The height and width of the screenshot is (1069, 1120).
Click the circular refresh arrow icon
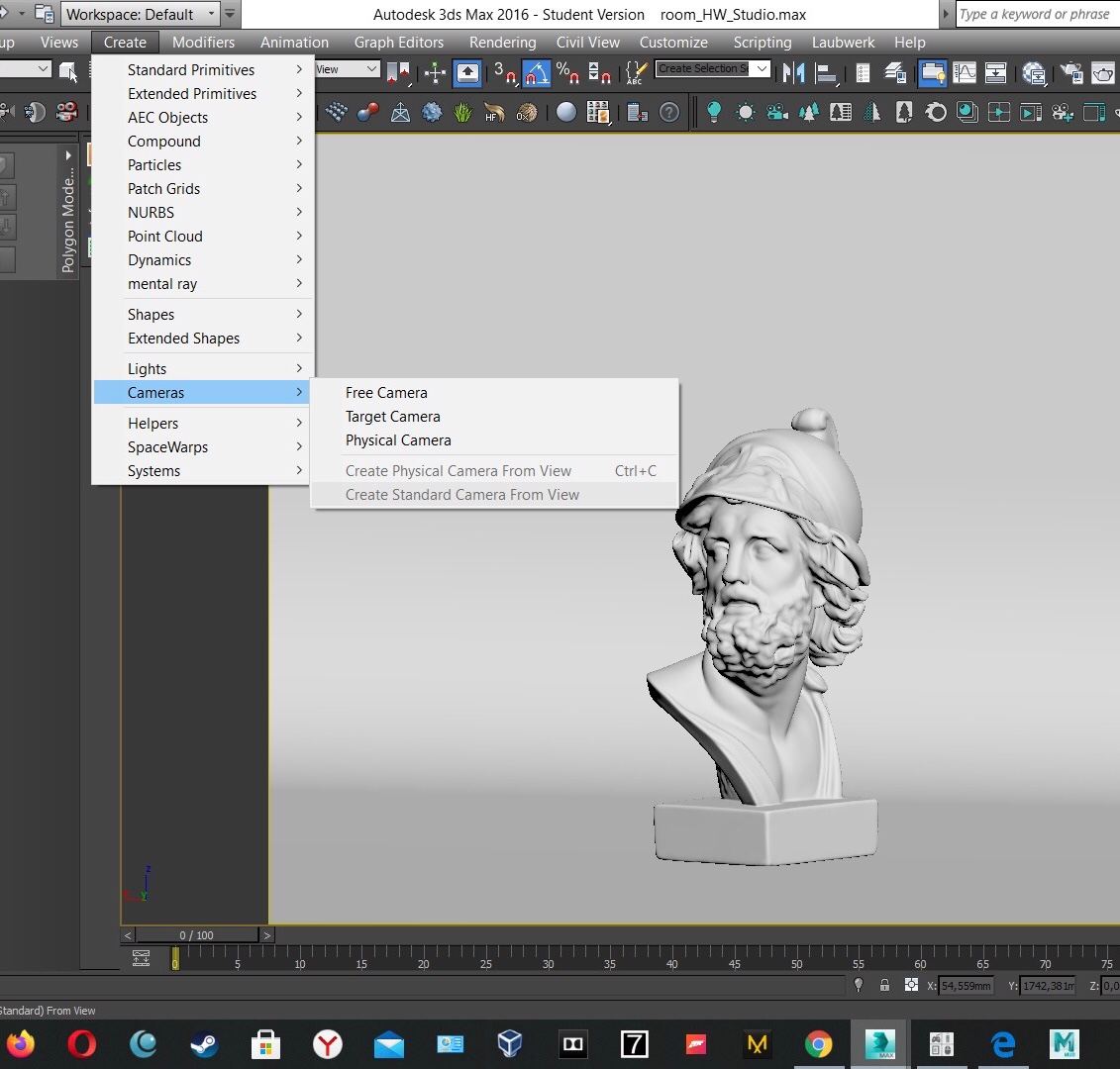pos(935,112)
